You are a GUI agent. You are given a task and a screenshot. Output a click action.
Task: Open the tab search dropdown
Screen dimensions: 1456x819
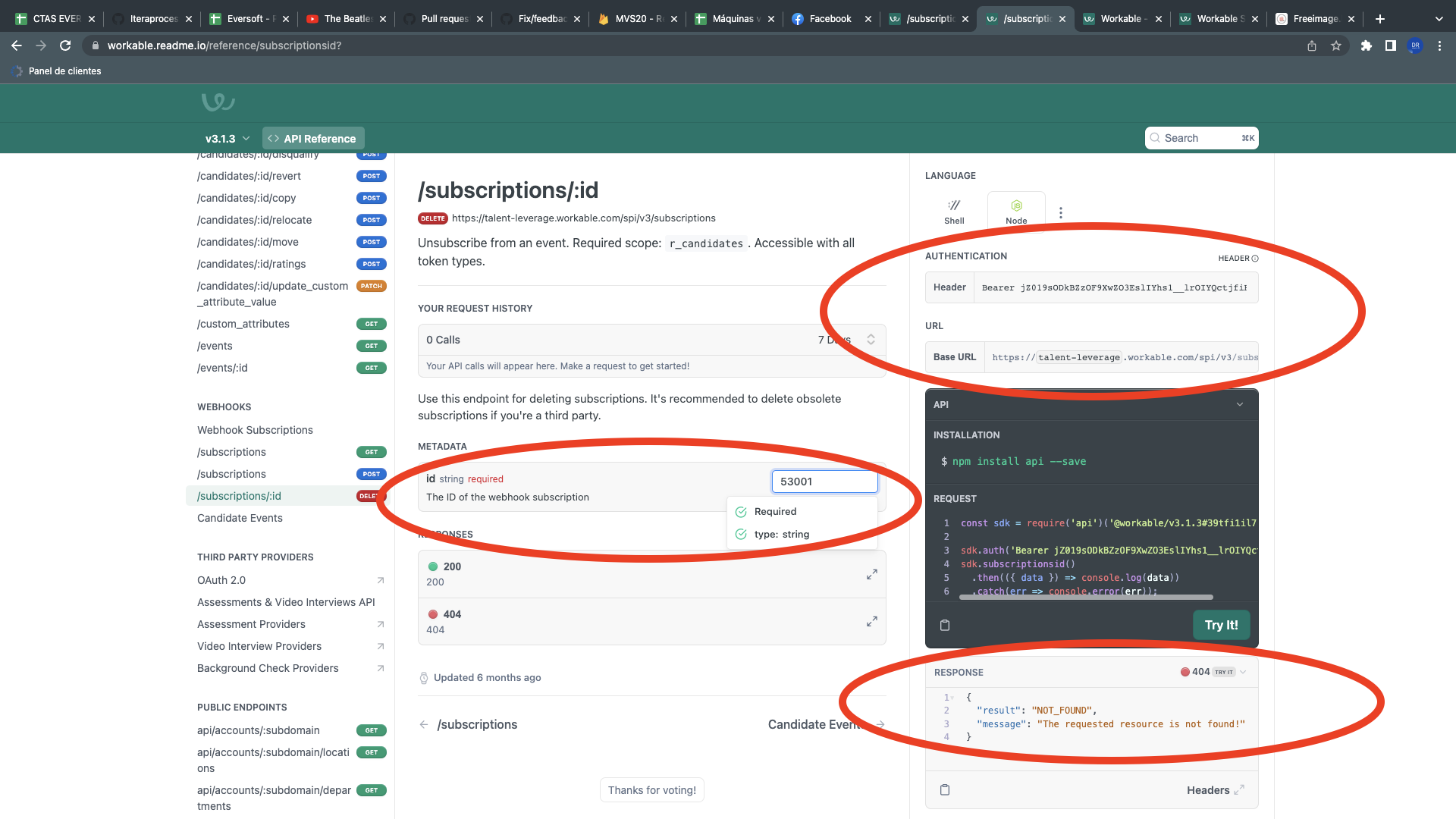(x=1439, y=19)
